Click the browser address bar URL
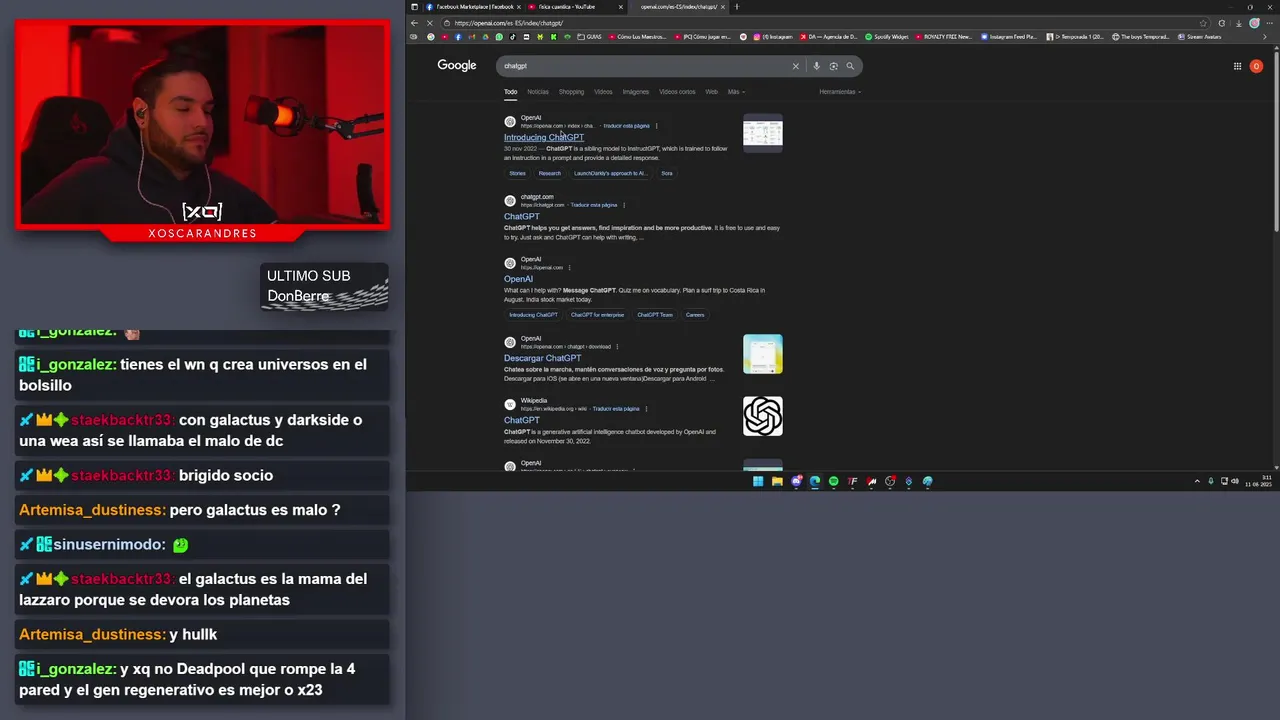 click(x=509, y=23)
